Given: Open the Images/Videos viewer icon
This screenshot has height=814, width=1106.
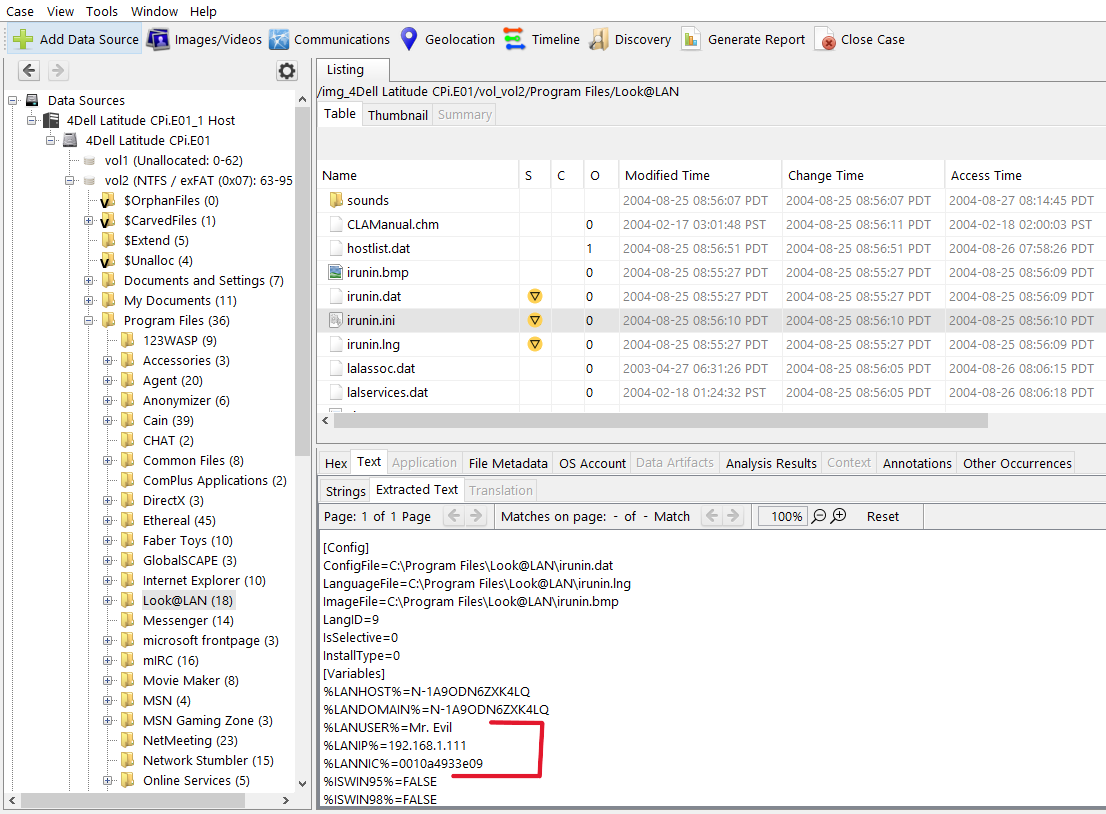Looking at the screenshot, I should pos(158,40).
